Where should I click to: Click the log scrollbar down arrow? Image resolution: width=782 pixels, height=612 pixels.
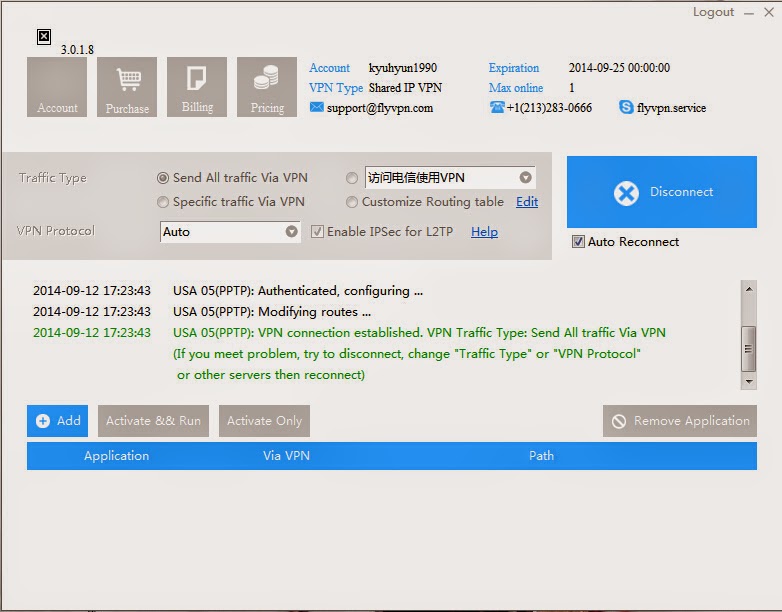point(749,382)
